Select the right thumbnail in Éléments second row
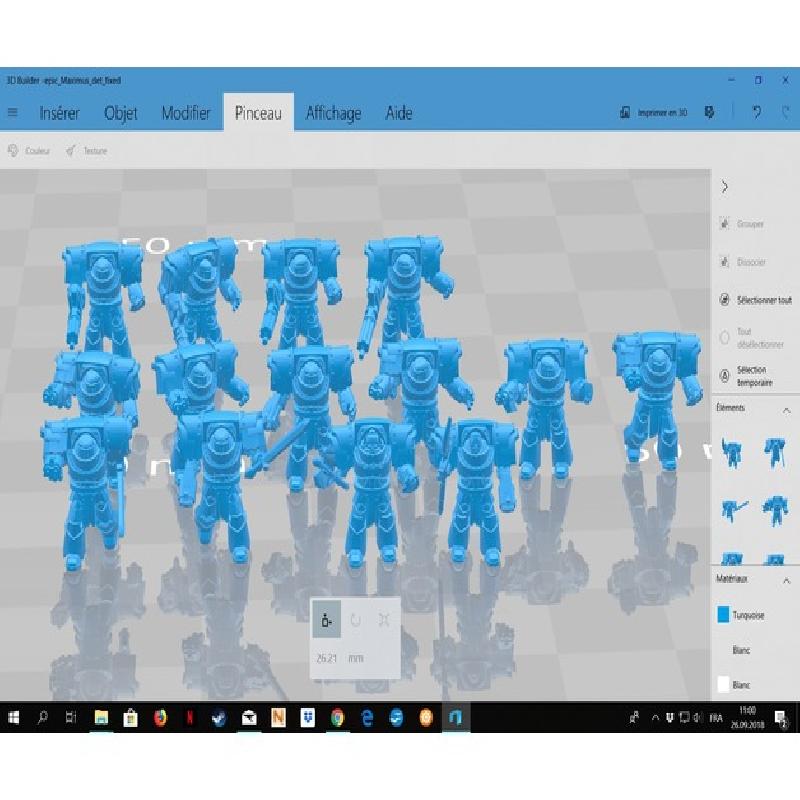 click(x=774, y=509)
